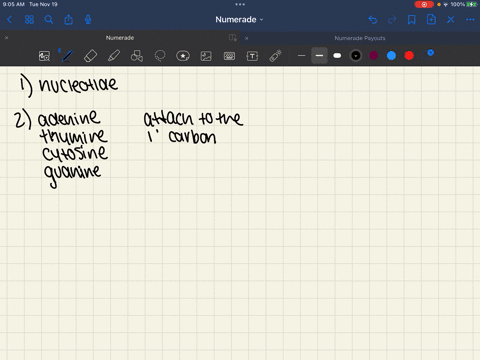This screenshot has width=480, height=360.
Task: Switch to the Numerade tab
Action: click(120, 38)
